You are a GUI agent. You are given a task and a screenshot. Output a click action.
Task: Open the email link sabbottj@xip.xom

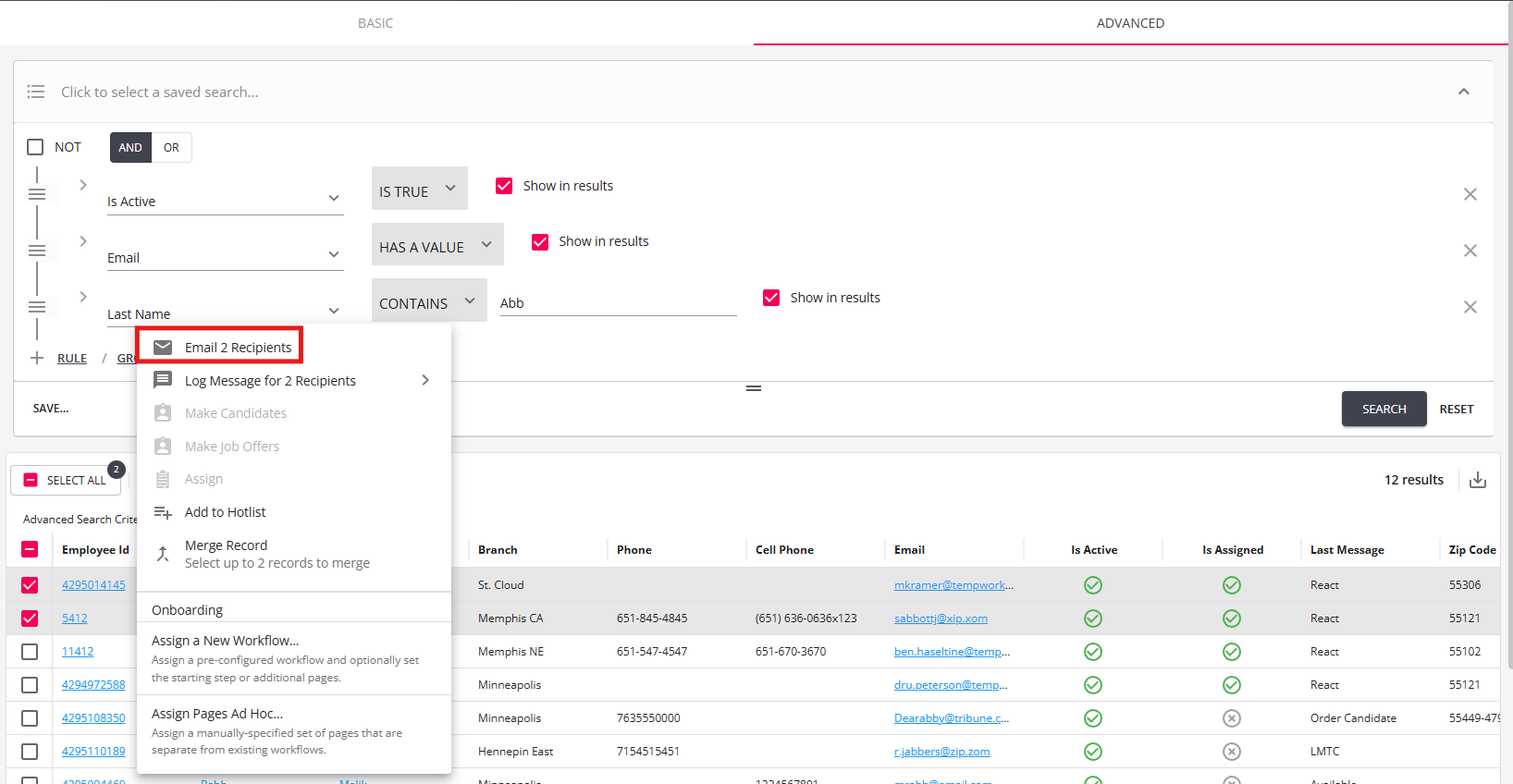coord(941,619)
